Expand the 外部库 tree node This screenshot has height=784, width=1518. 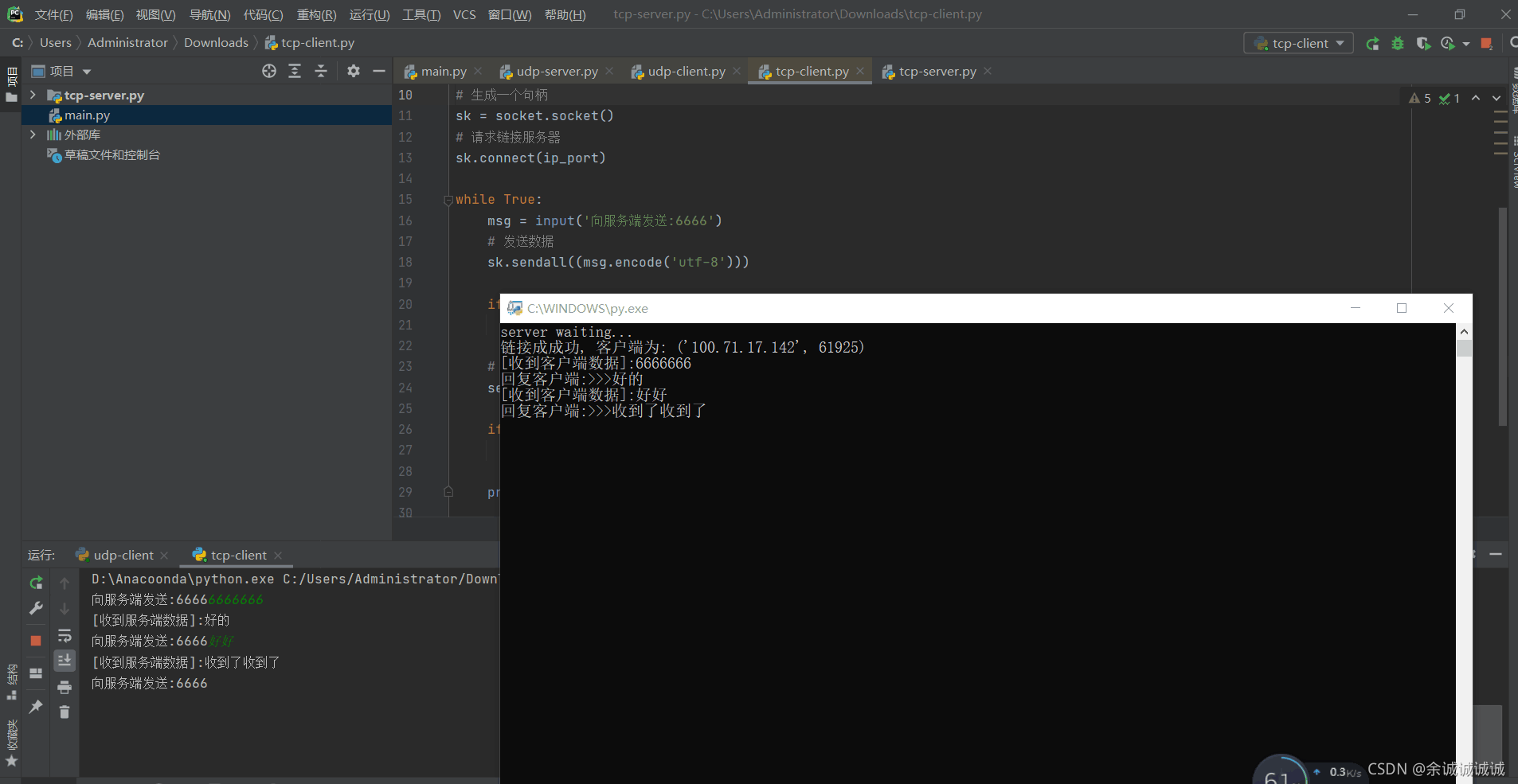[33, 135]
